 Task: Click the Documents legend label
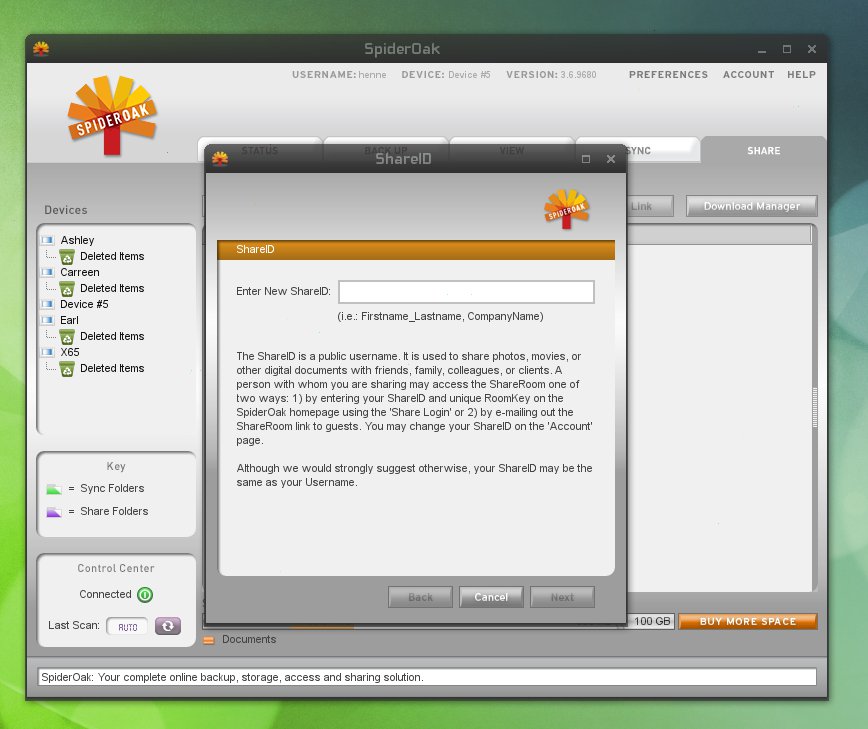pos(249,639)
